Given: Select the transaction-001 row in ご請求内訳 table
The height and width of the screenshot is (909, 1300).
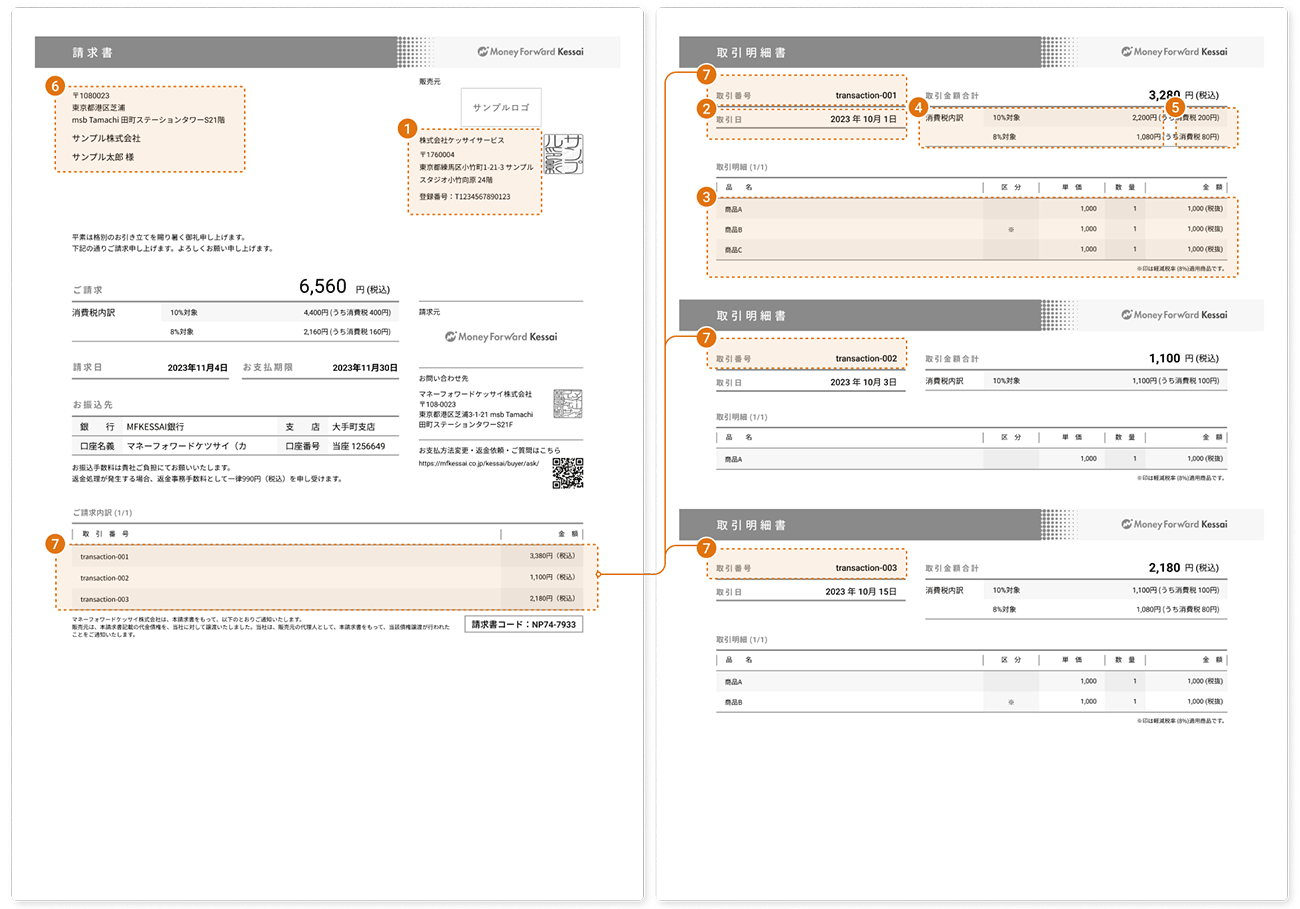Looking at the screenshot, I should (328, 556).
